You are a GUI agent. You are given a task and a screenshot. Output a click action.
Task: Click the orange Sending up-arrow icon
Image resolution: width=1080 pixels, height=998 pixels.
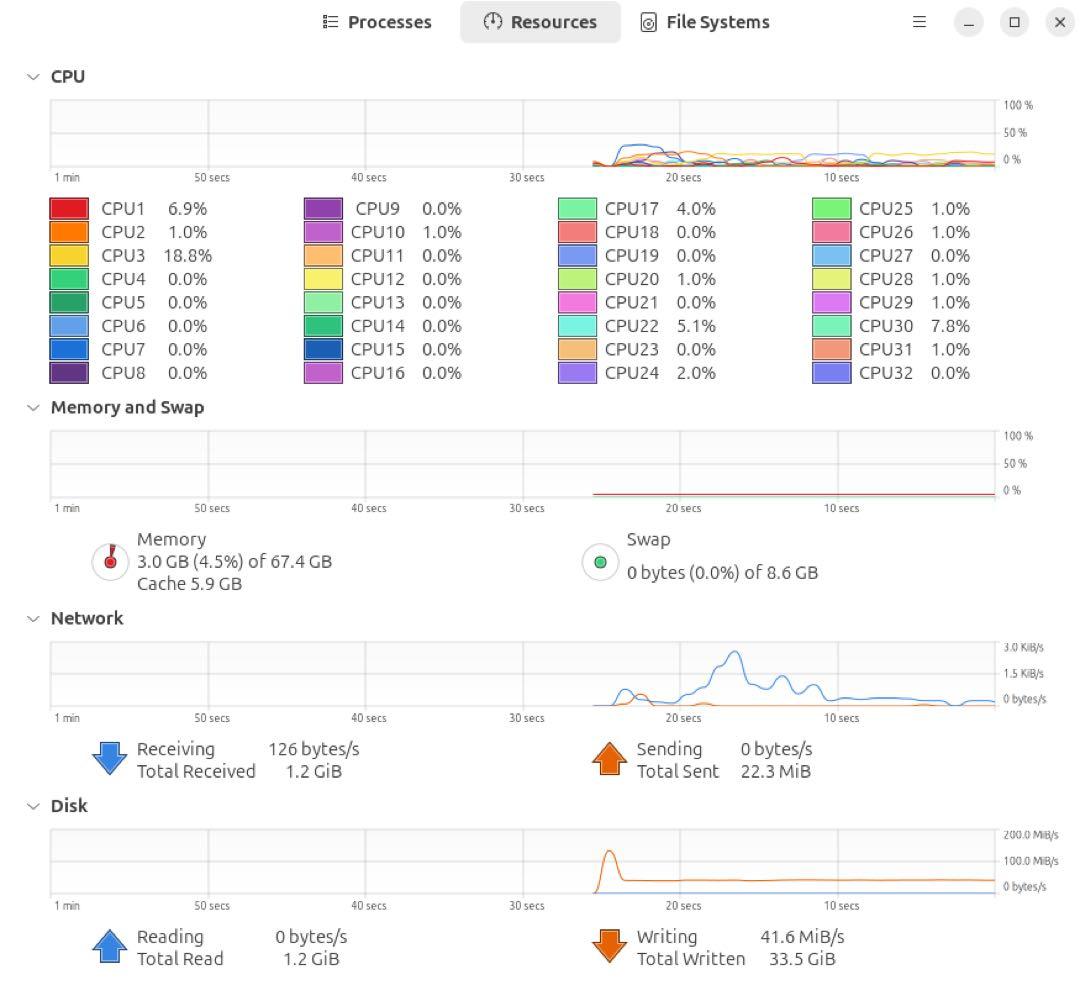click(609, 759)
